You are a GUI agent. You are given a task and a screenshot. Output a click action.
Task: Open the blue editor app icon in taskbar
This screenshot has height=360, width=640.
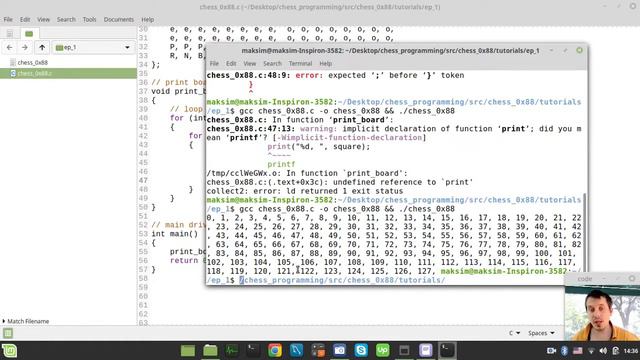[x=296, y=351]
